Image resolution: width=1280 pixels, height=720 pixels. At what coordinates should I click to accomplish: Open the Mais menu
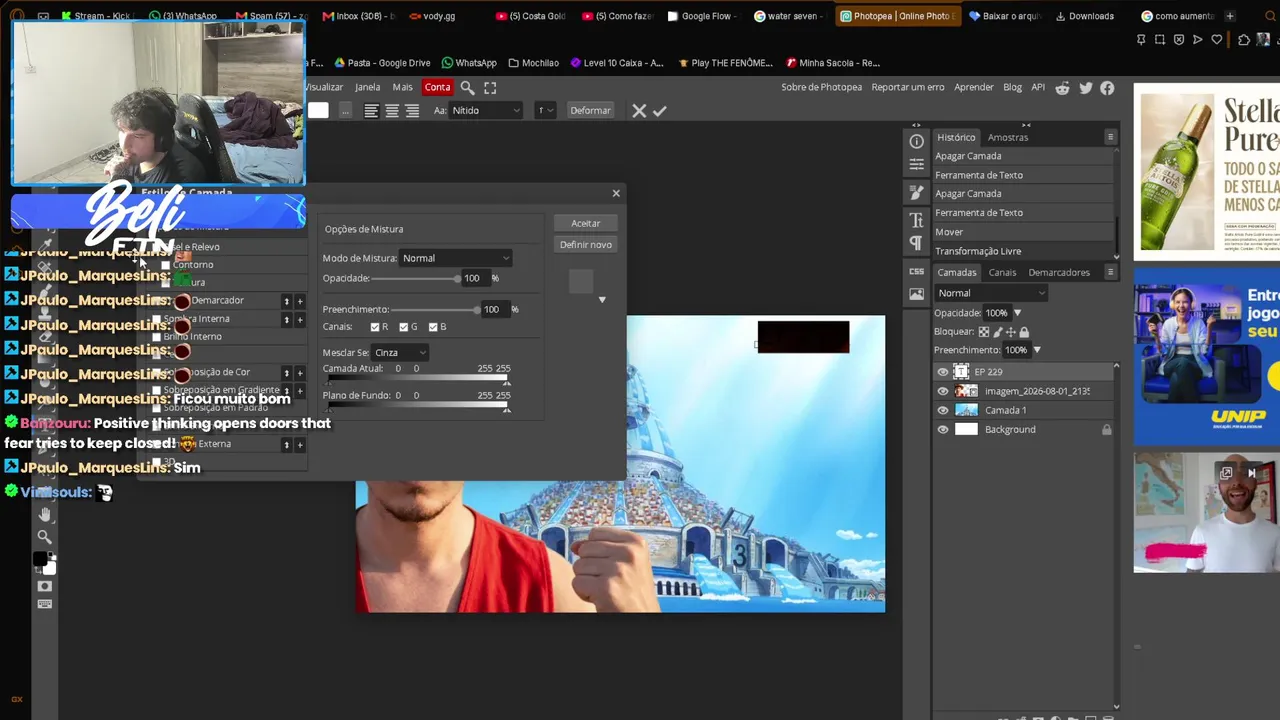402,88
